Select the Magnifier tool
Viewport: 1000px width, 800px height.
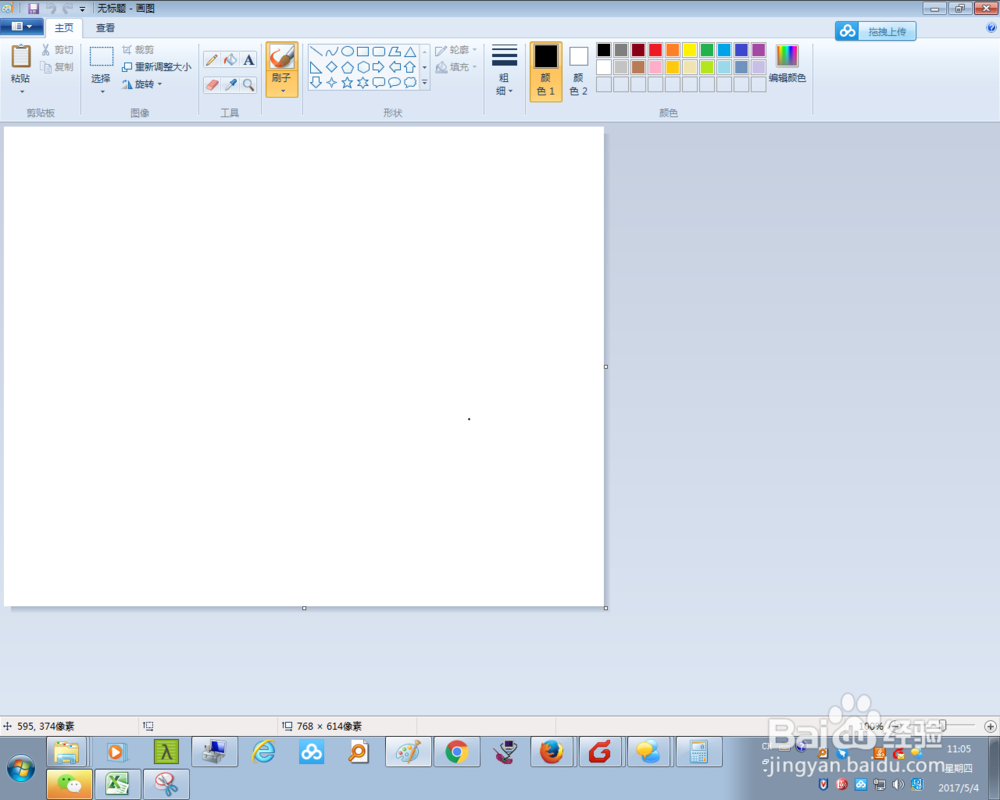click(x=249, y=85)
